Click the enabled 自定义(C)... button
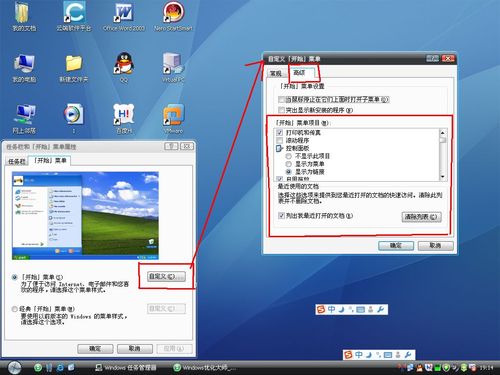Screen dimensions: 500x375 coord(166,276)
